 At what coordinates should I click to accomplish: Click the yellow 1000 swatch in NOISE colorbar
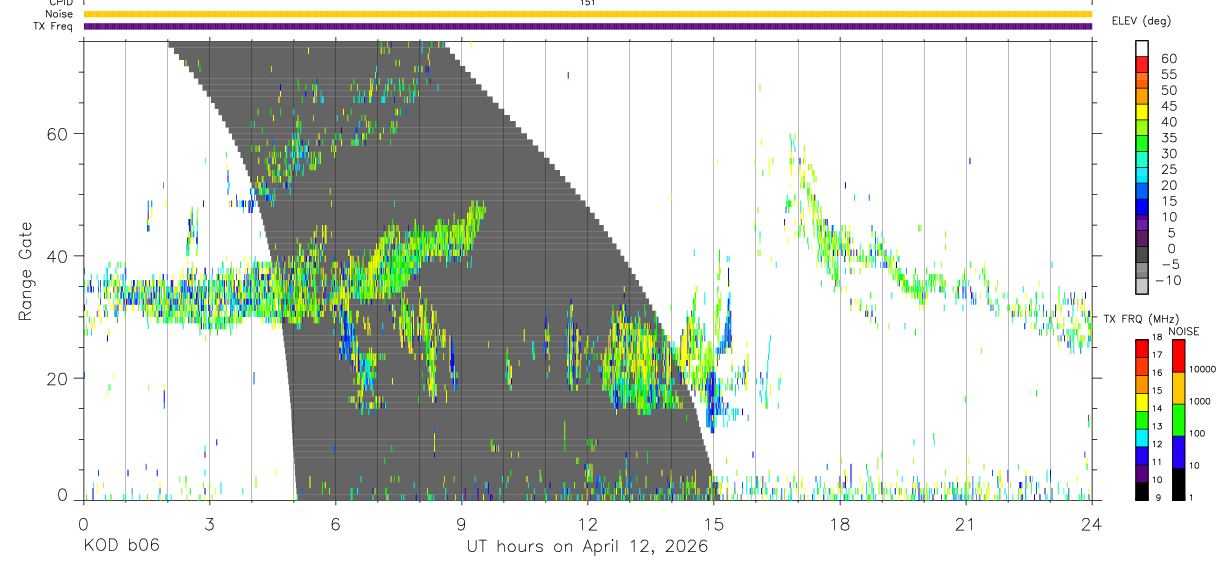coord(1179,387)
